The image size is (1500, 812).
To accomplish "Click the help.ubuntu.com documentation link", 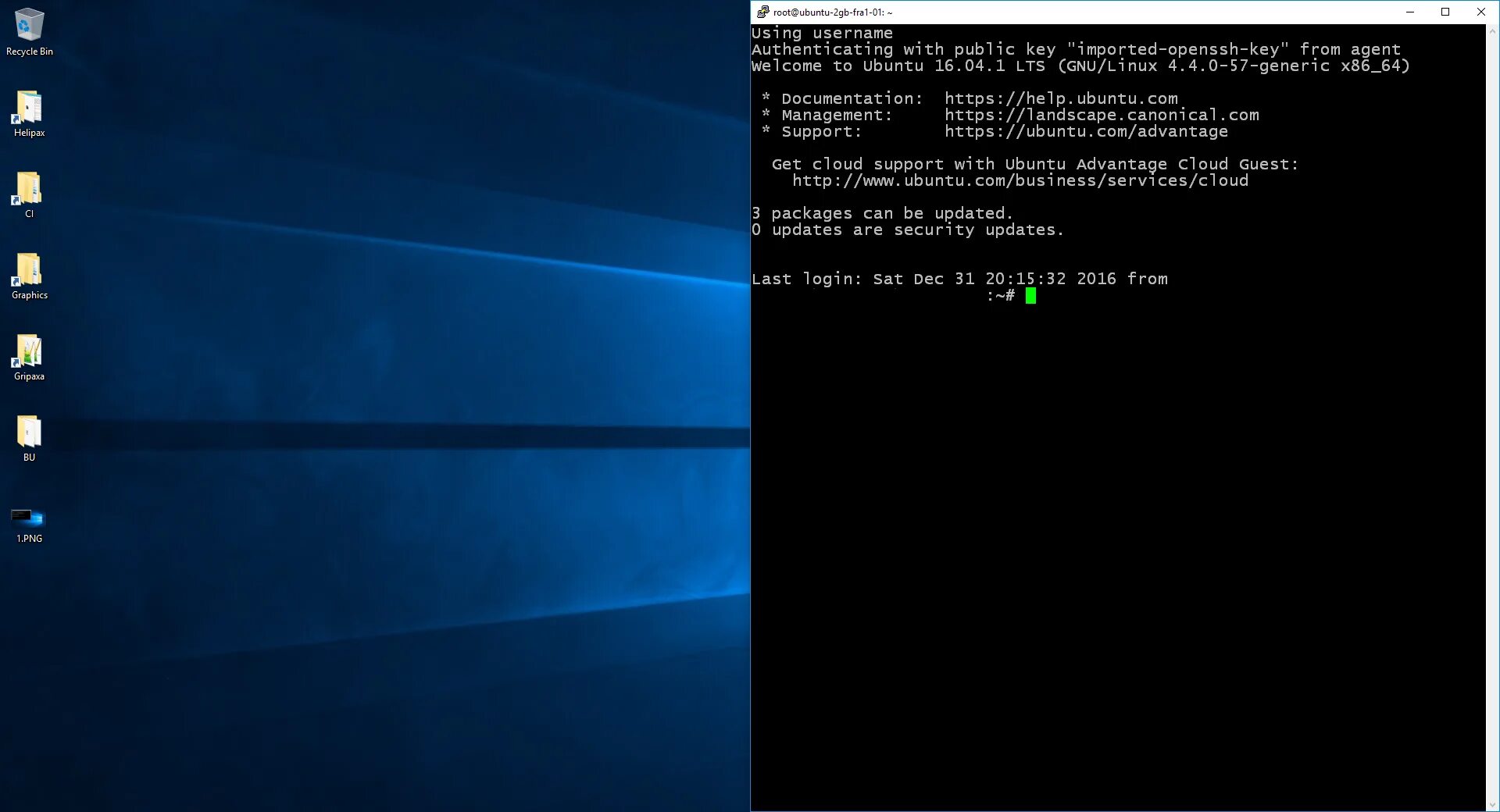I will click(1060, 98).
